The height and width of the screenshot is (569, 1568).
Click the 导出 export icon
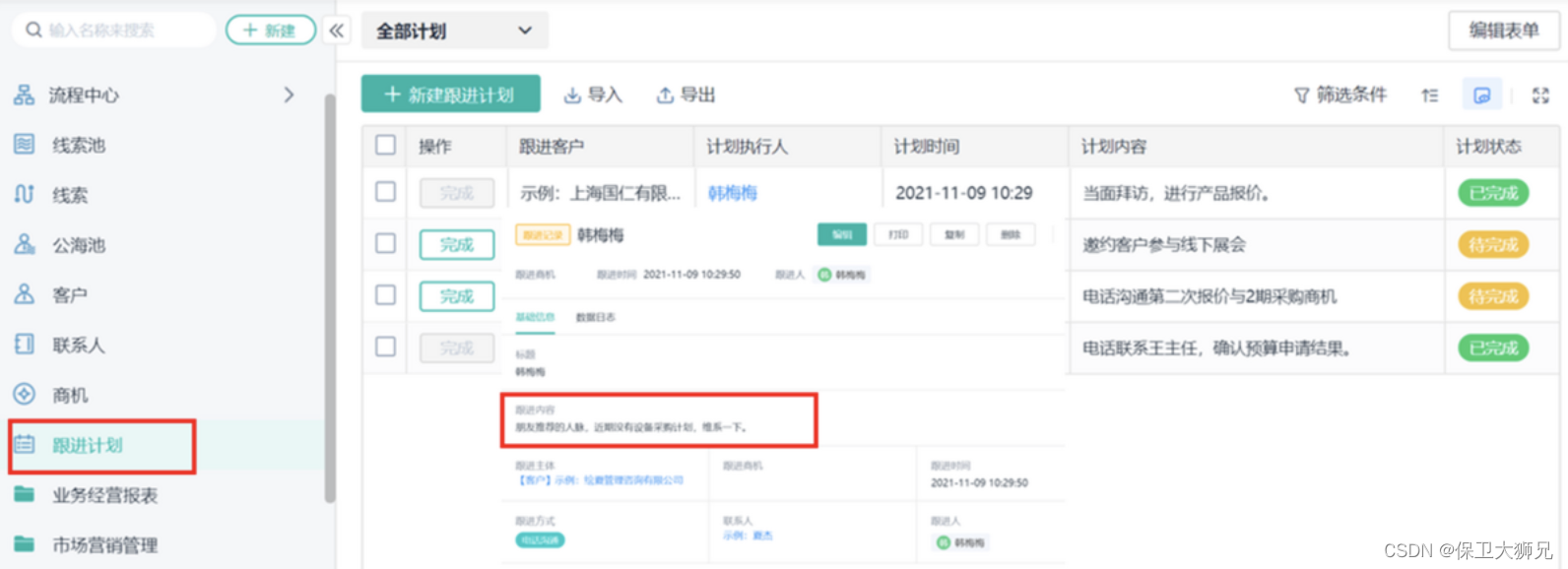tap(665, 95)
